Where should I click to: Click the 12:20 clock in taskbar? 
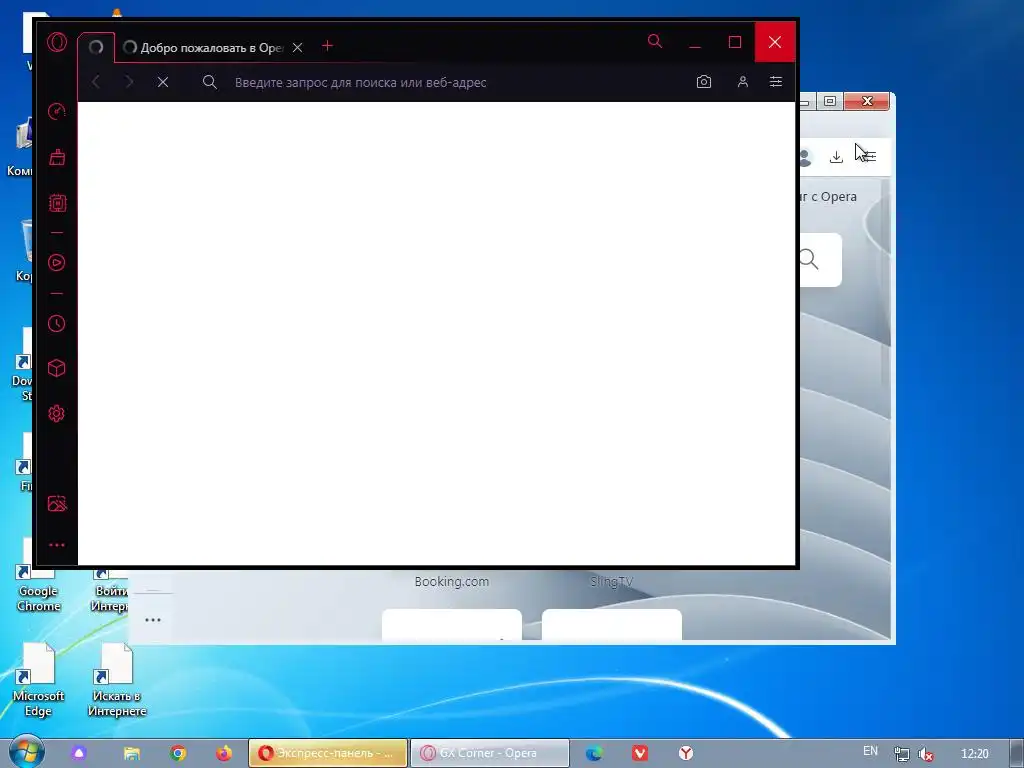[x=974, y=754]
